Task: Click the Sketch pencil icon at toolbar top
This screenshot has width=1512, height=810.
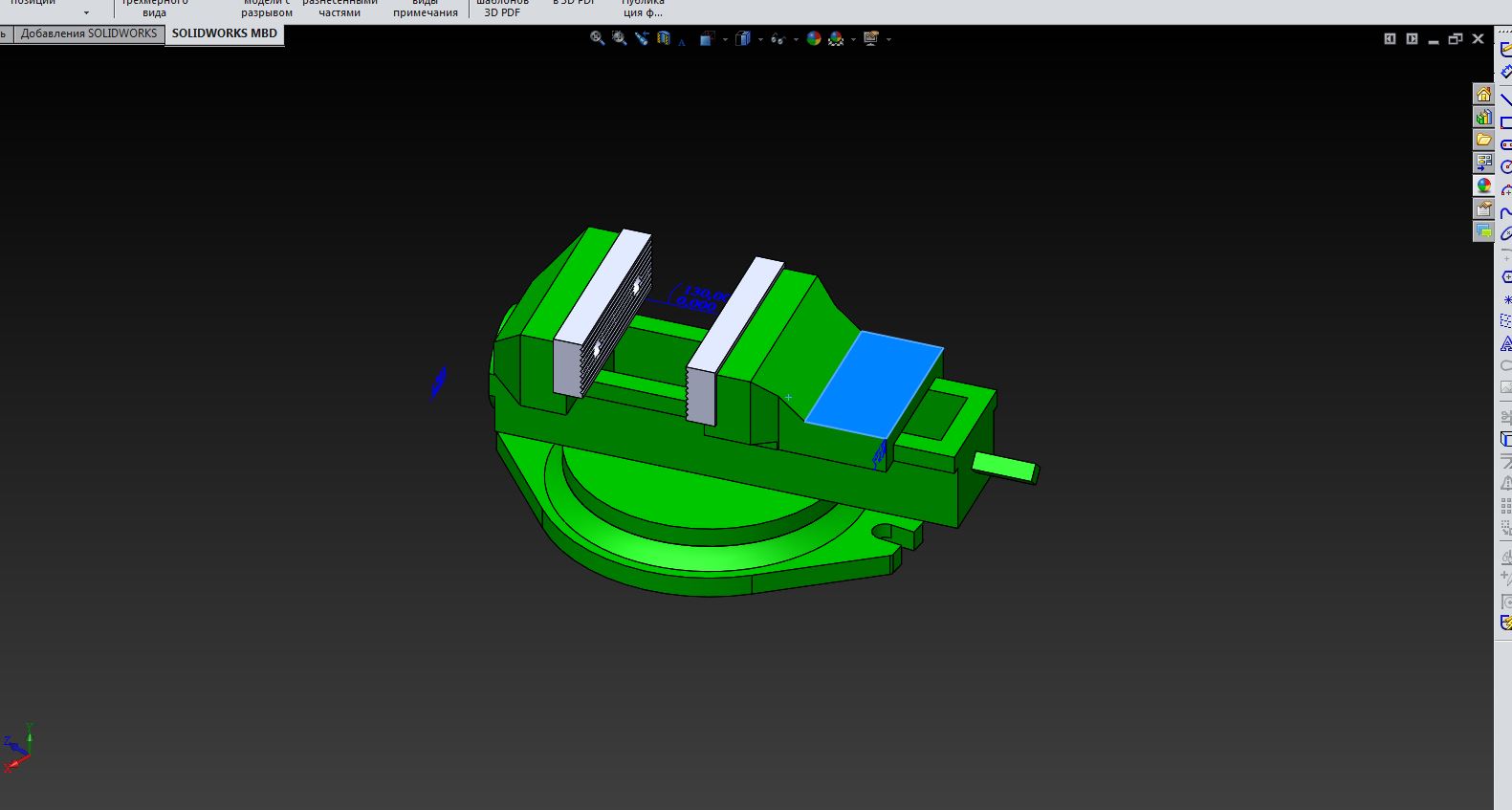Action: coord(1505,50)
